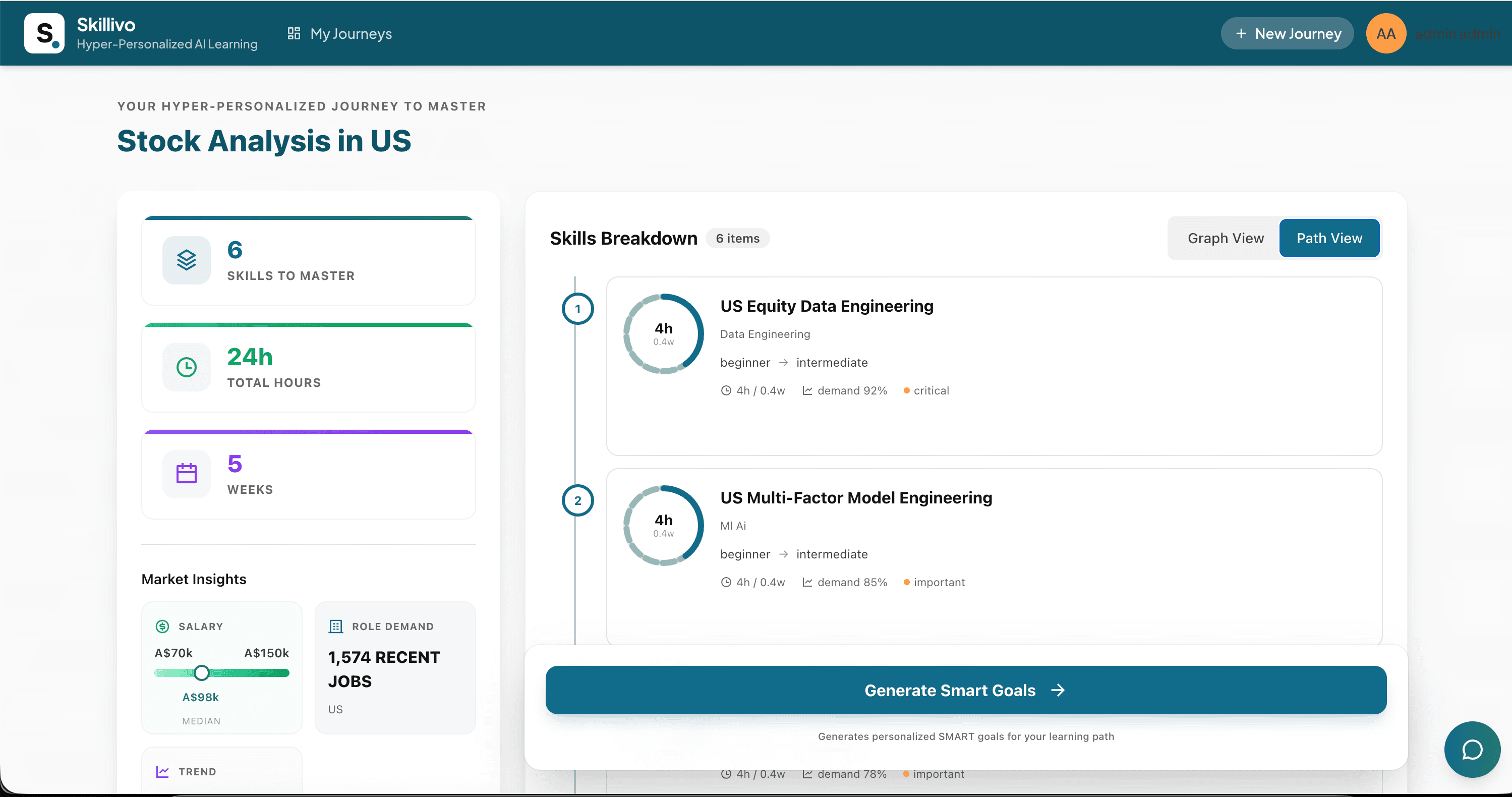Click the calendar icon for Weeks

187,474
